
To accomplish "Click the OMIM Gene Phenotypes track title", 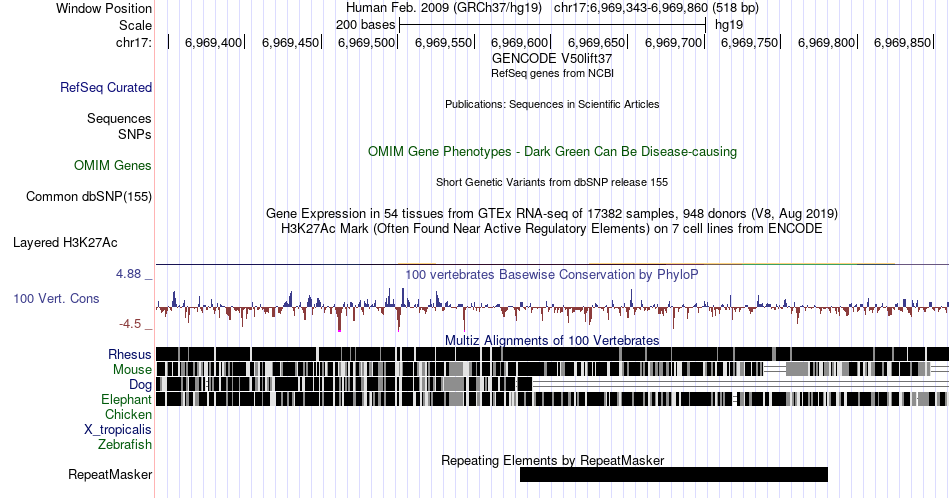I will [552, 151].
